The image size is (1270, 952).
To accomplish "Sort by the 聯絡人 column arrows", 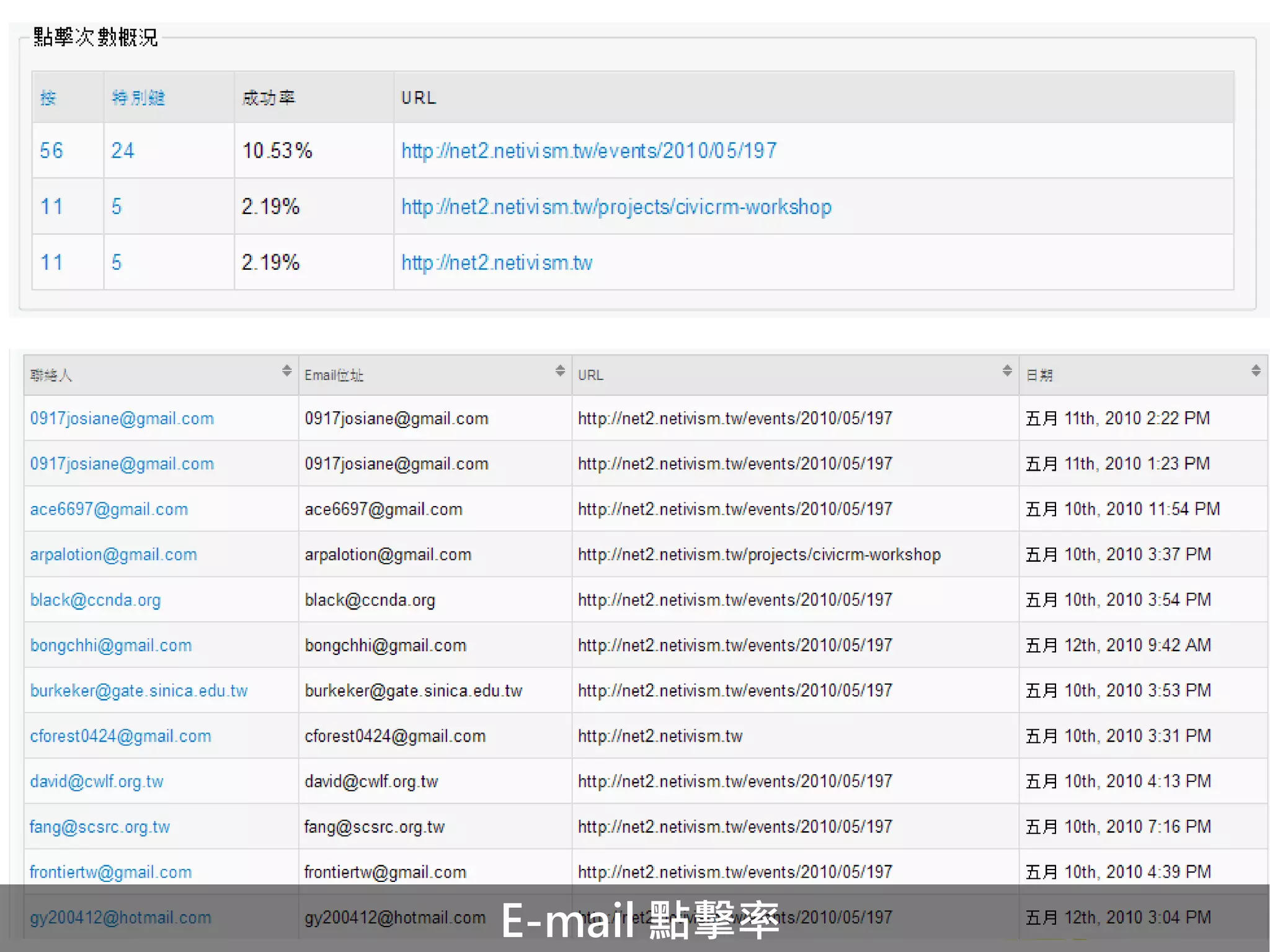I will tap(286, 371).
